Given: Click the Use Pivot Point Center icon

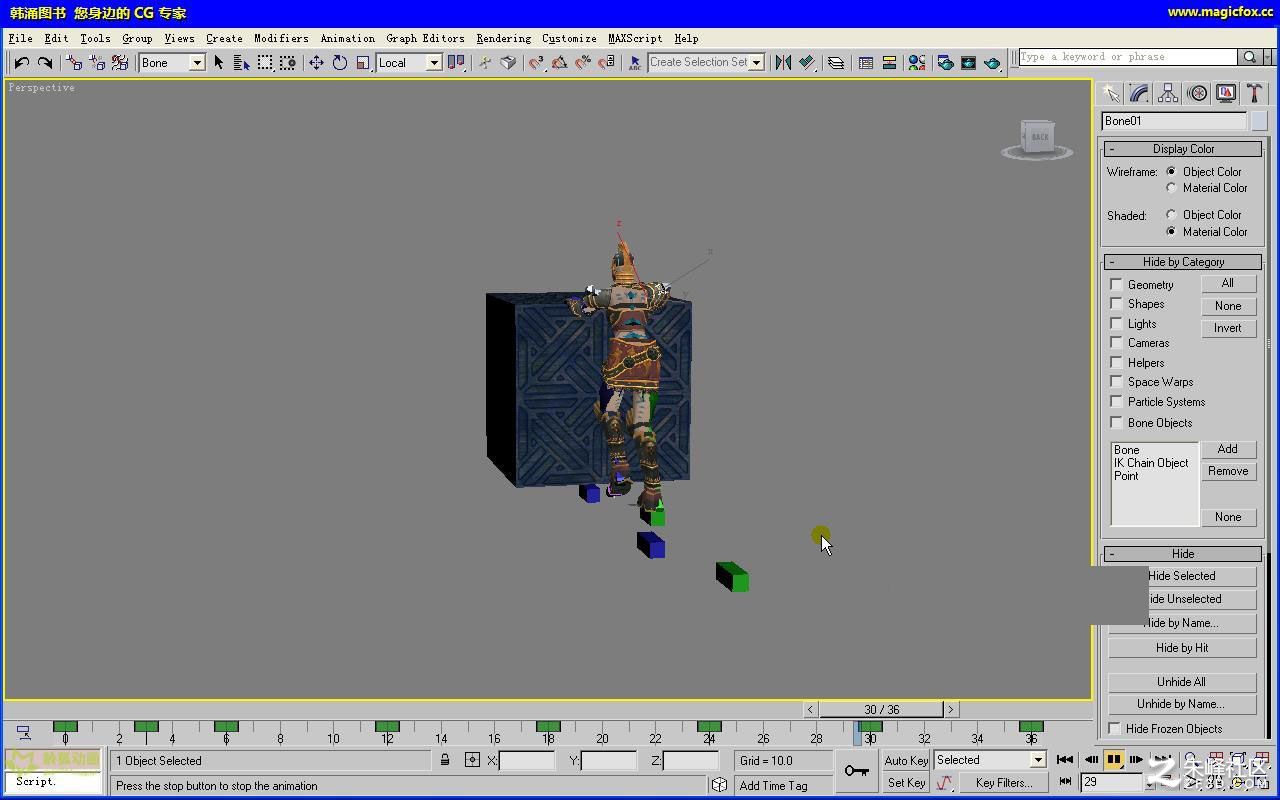Looking at the screenshot, I should tap(456, 62).
